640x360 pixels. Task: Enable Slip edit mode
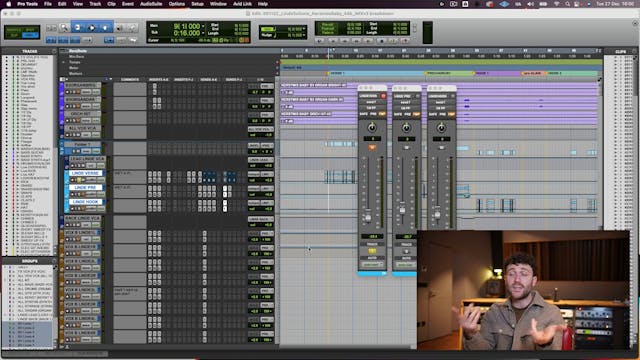pos(13,35)
